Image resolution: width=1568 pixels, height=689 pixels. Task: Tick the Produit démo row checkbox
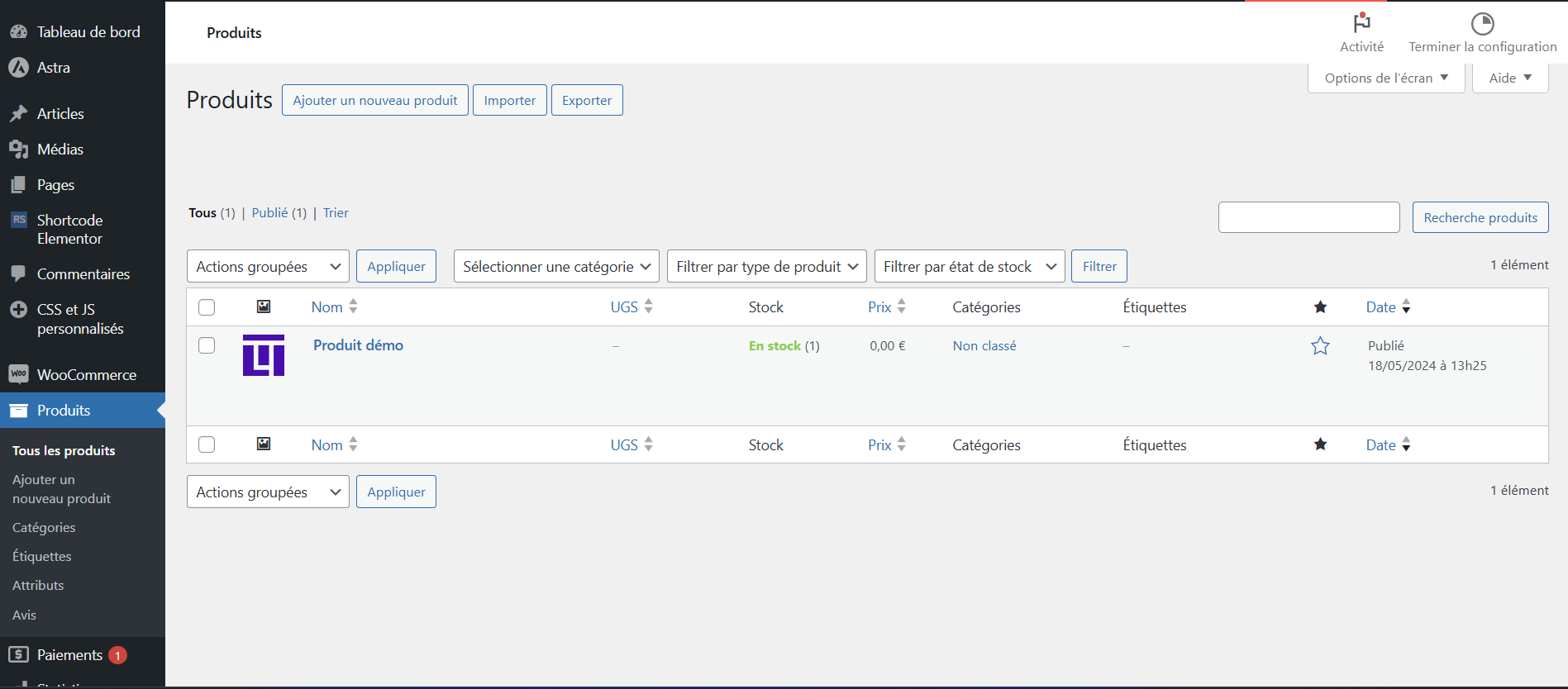(x=207, y=345)
